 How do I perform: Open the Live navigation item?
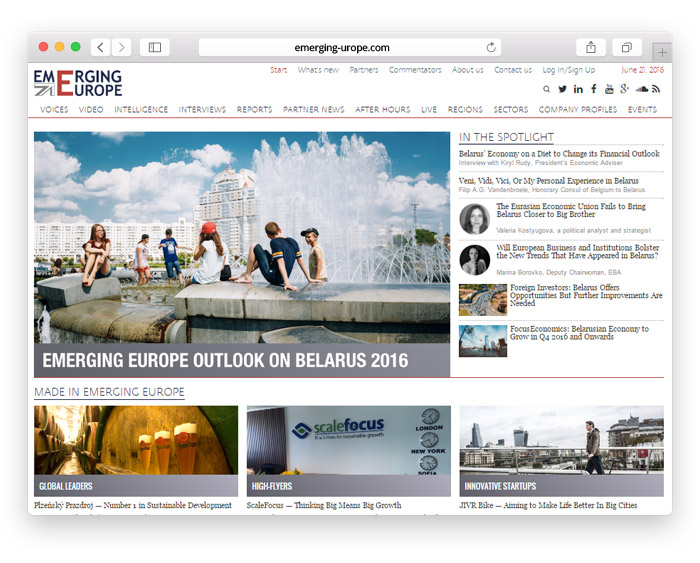[x=429, y=109]
